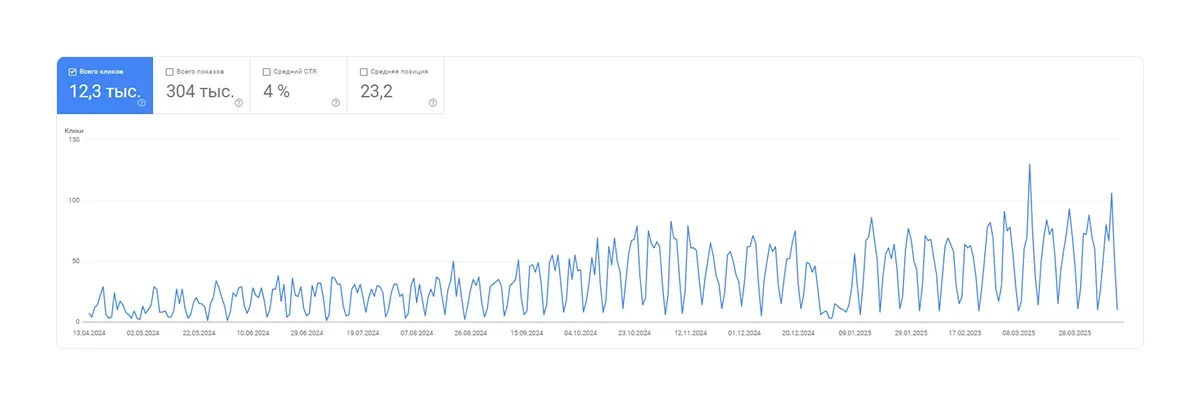The height and width of the screenshot is (405, 1200).
Task: Click the 13.04.2024 date on the axis
Action: tap(89, 332)
